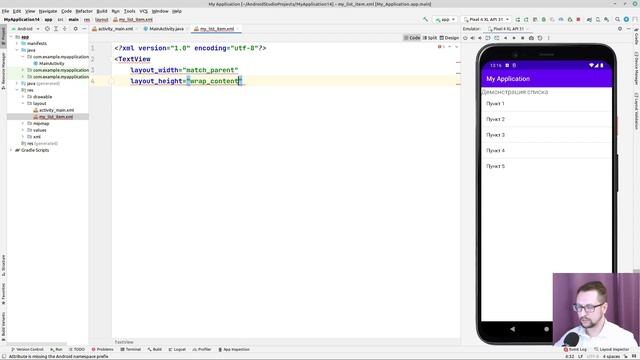
Task: Tap Пункт 5 in emulator list
Action: pyautogui.click(x=547, y=166)
